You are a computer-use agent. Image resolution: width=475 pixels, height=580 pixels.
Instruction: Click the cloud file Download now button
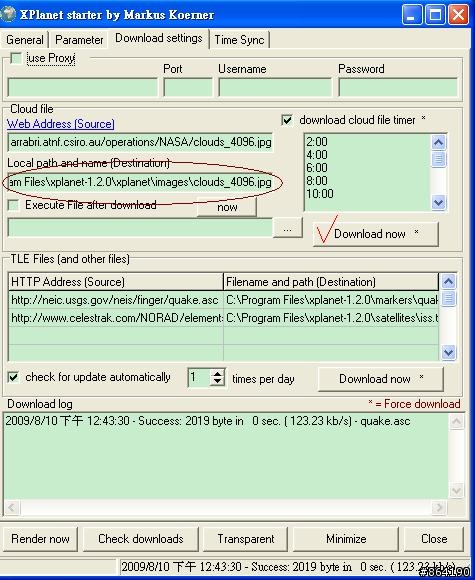point(376,234)
